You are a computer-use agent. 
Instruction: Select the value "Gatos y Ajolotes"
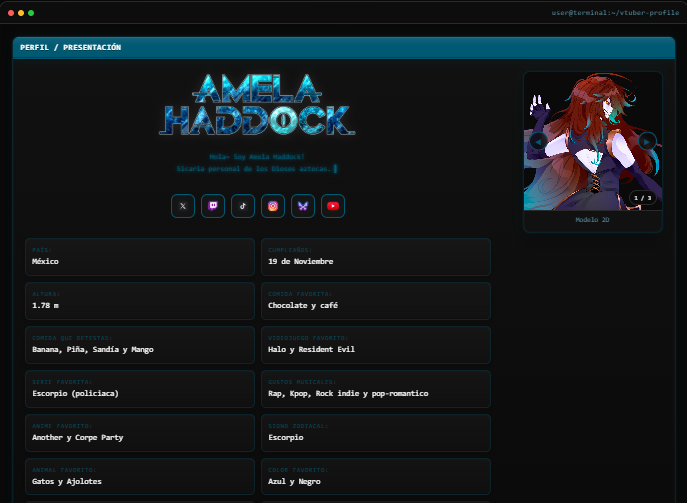67,481
